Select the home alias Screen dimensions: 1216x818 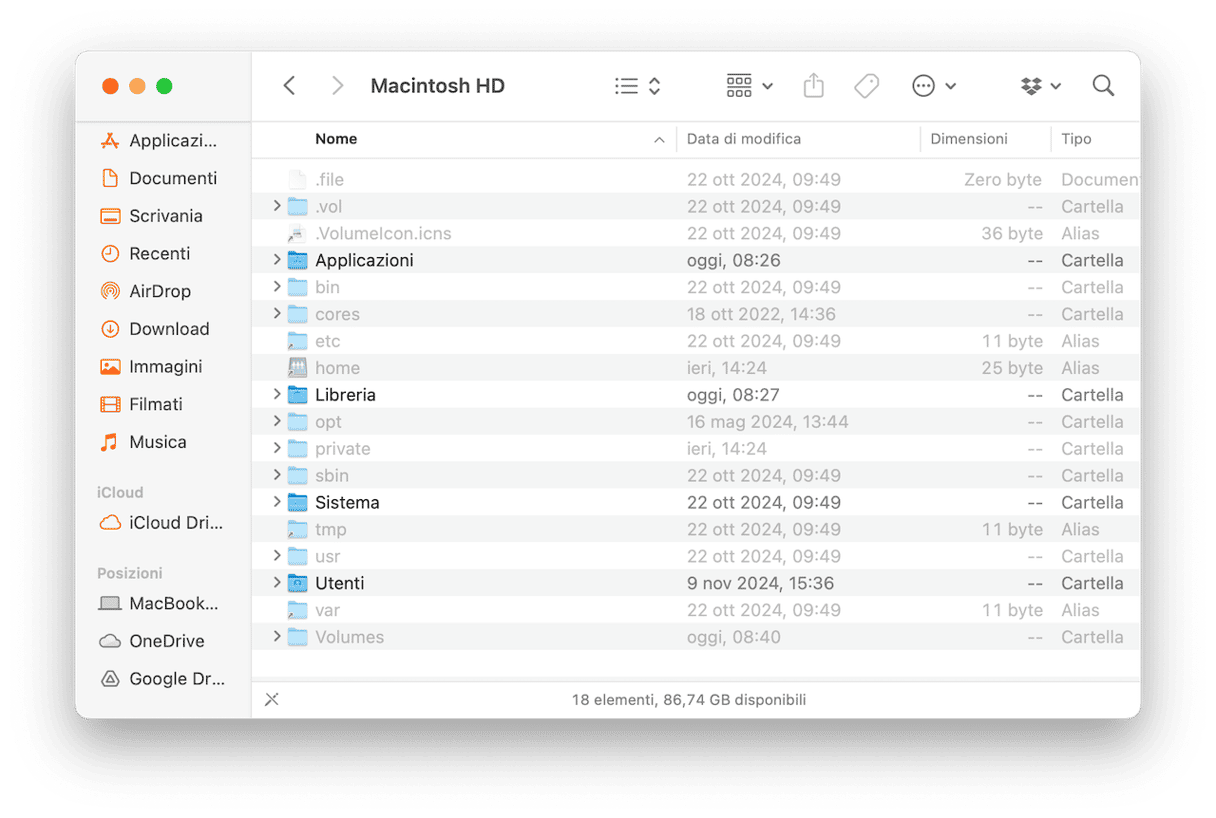337,368
